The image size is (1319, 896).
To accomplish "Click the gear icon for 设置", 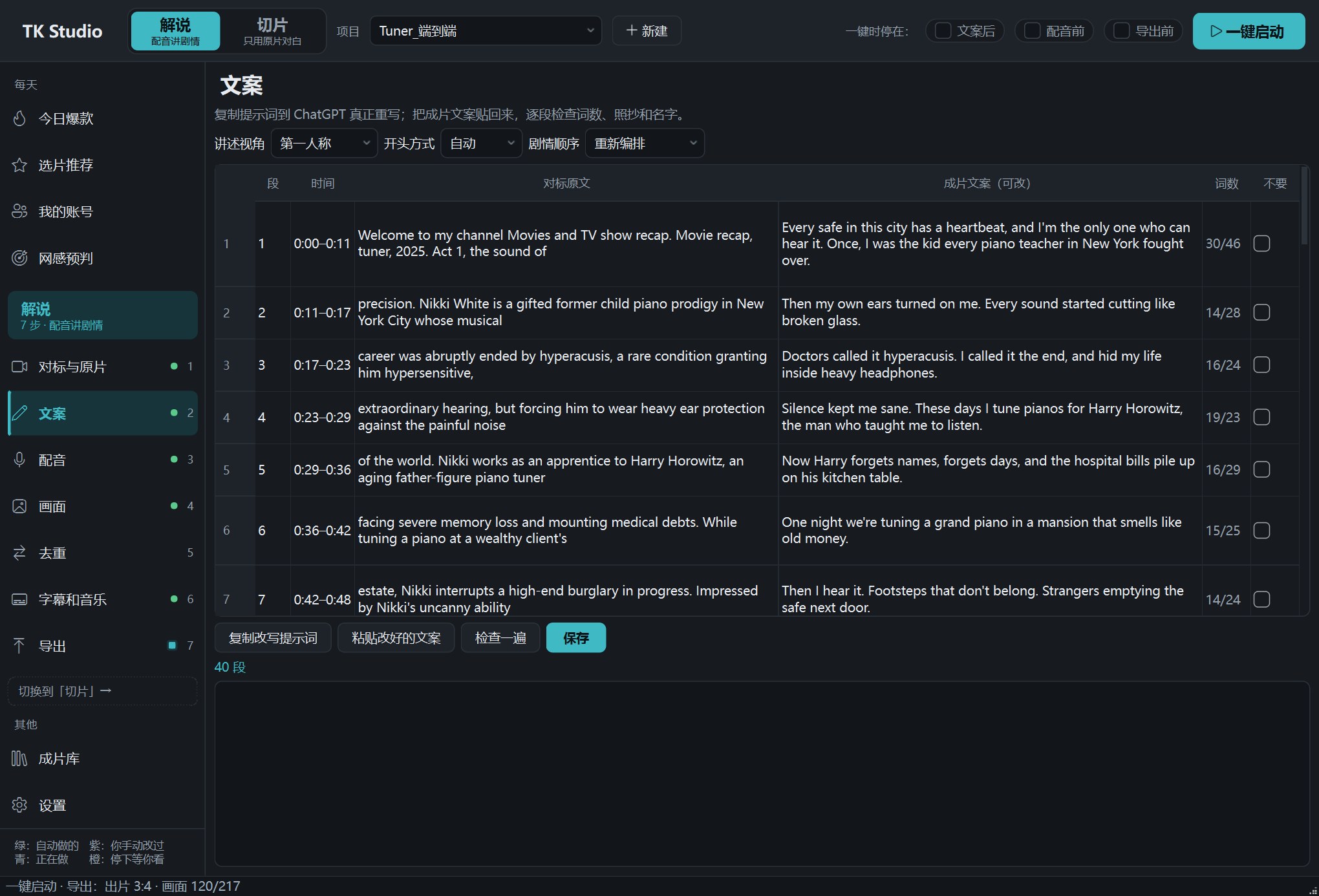I will tap(19, 805).
